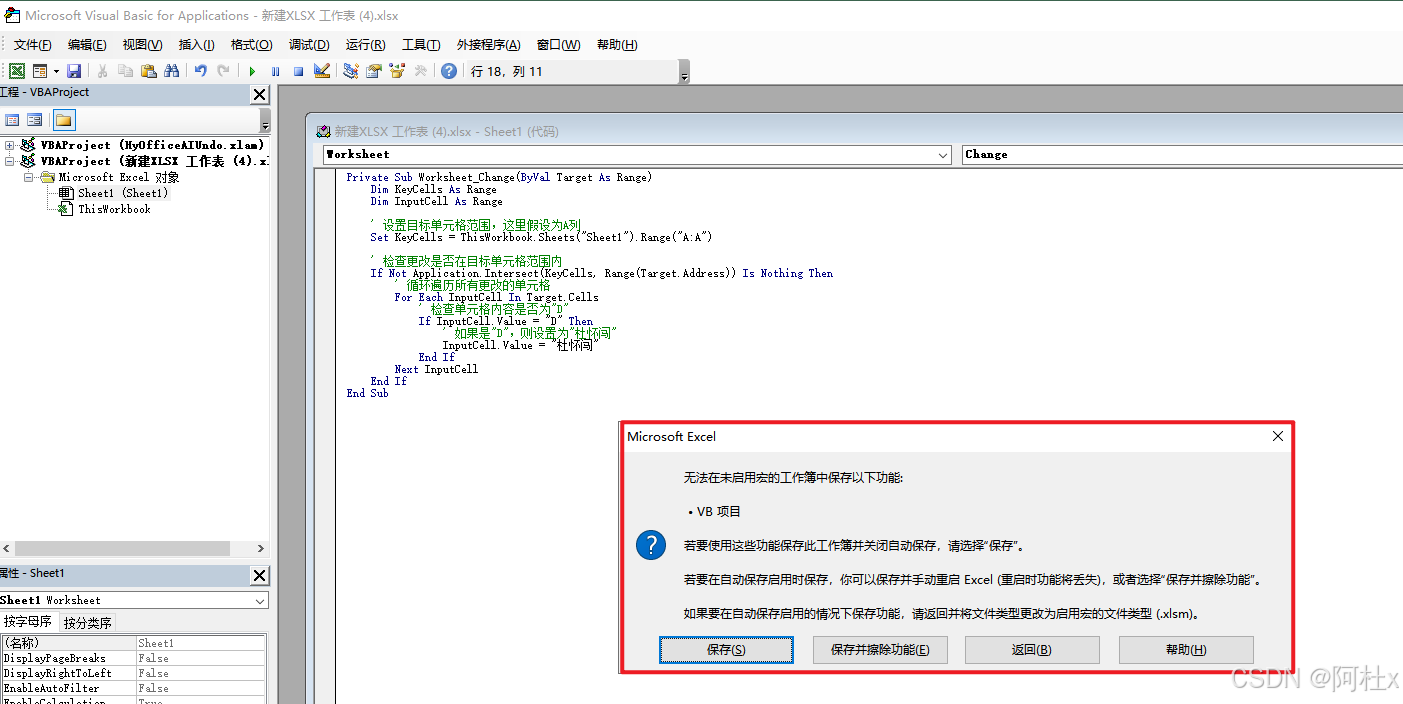This screenshot has height=704, width=1403.
Task: Switch to 按分类序 properties tab
Action: coord(88,623)
